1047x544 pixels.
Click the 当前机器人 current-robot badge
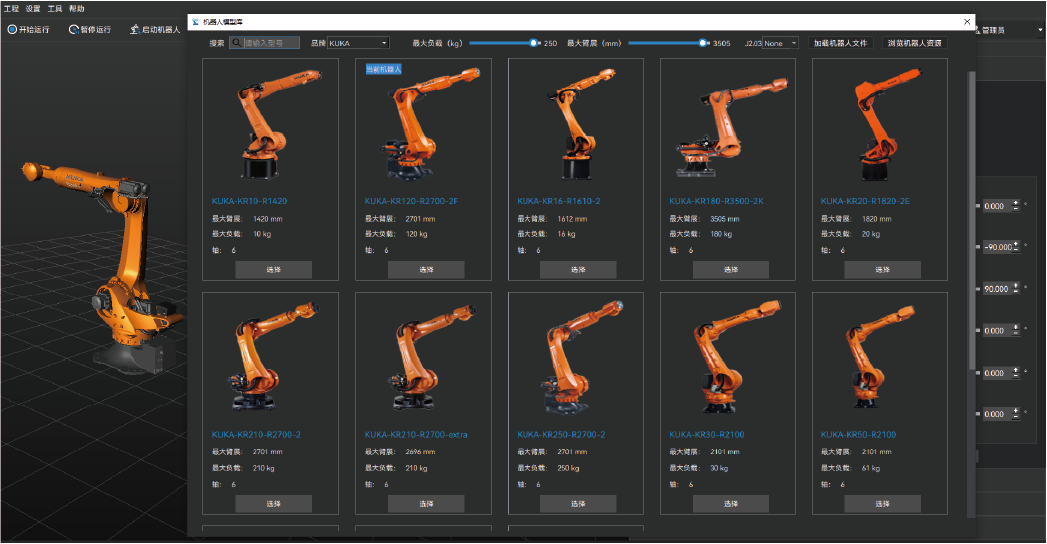tap(383, 69)
